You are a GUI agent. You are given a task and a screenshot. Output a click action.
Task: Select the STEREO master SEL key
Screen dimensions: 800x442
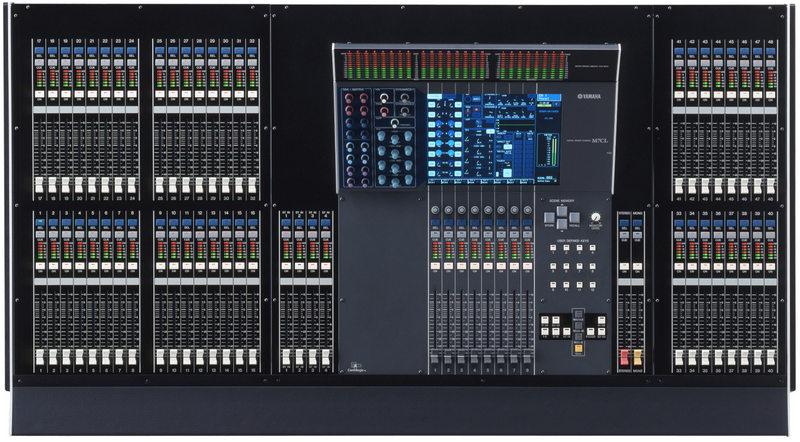tap(624, 224)
